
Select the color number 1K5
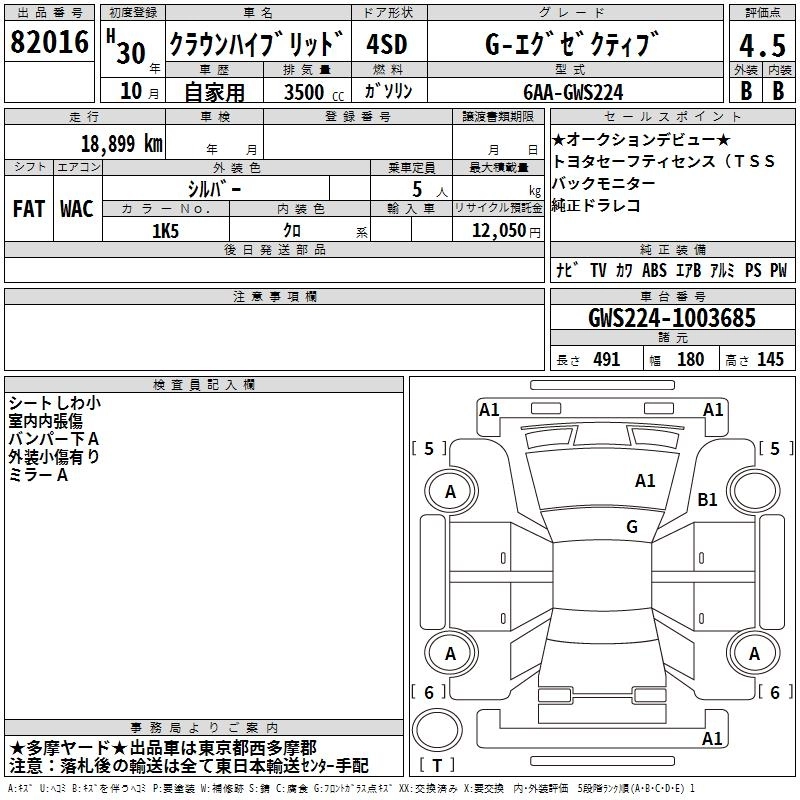point(165,231)
